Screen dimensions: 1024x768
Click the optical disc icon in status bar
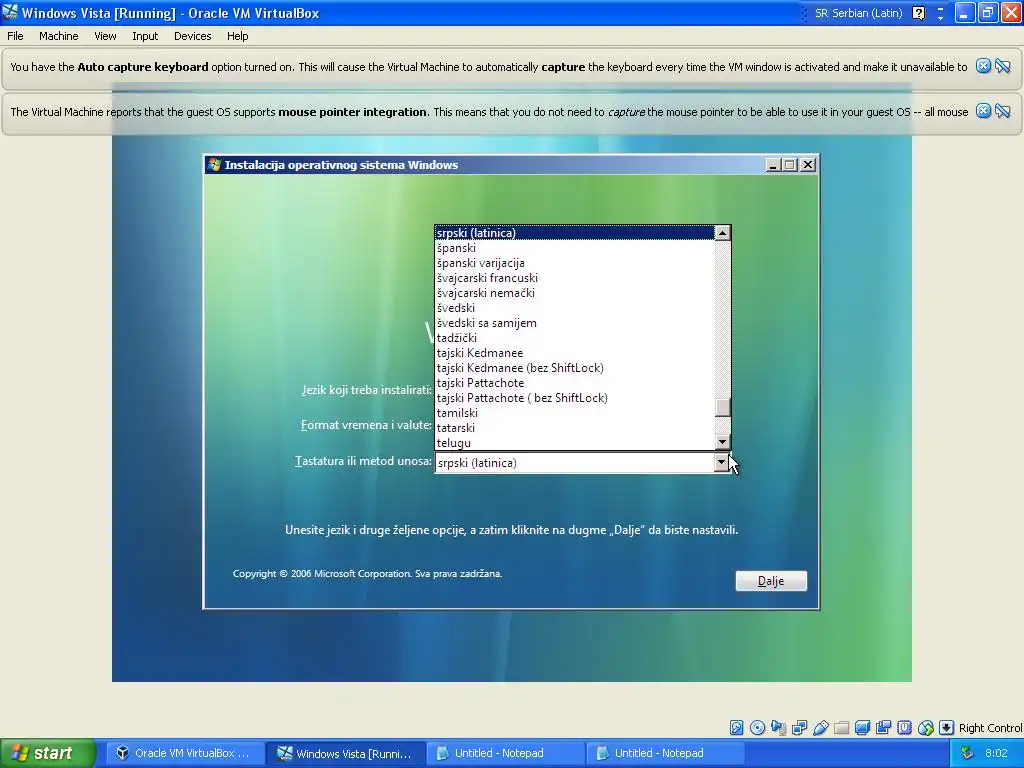point(758,728)
